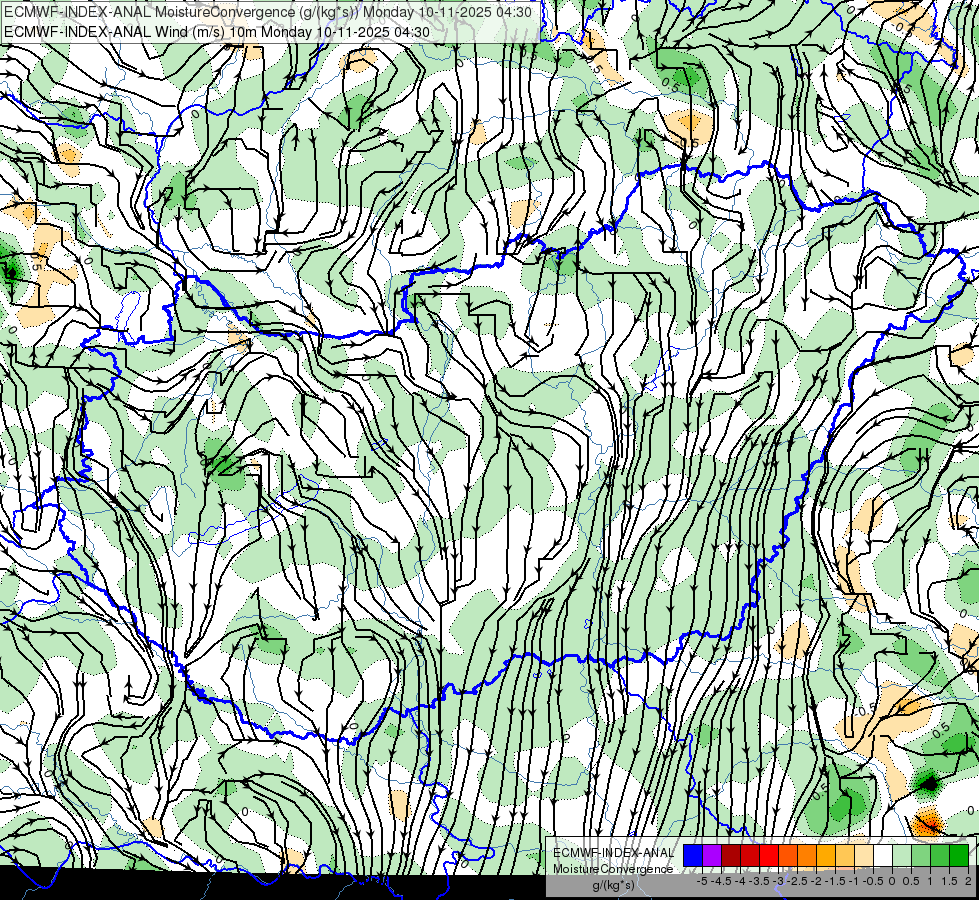Viewport: 979px width, 900px height.
Task: Click the -1.5 tick label on the colorbar
Action: point(835,881)
